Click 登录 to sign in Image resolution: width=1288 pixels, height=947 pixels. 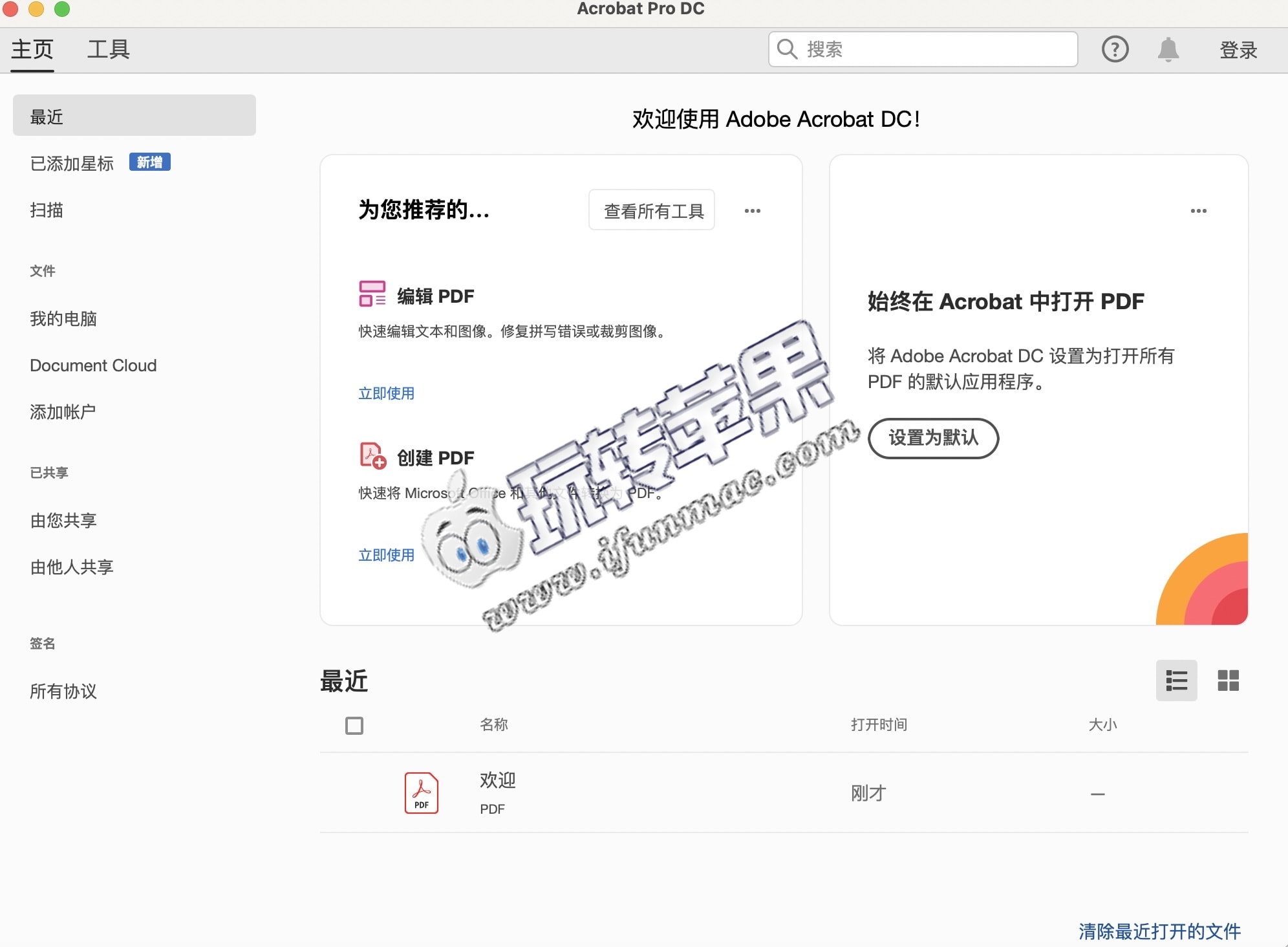[1238, 50]
